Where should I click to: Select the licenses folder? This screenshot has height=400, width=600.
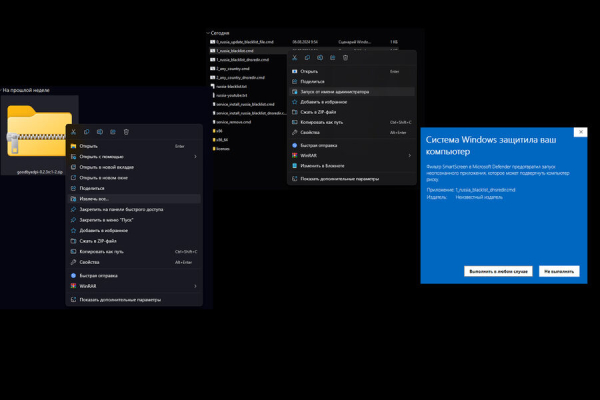point(221,149)
